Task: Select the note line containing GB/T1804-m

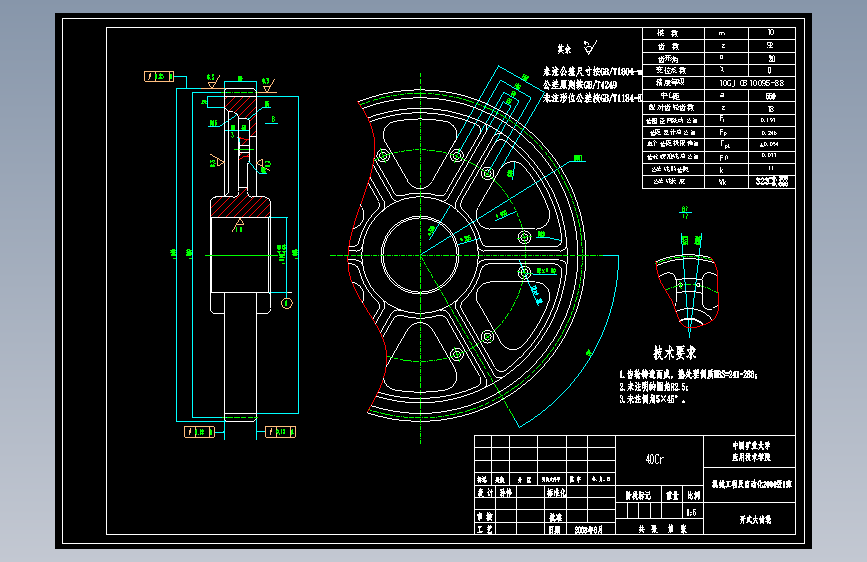Action: coord(592,71)
